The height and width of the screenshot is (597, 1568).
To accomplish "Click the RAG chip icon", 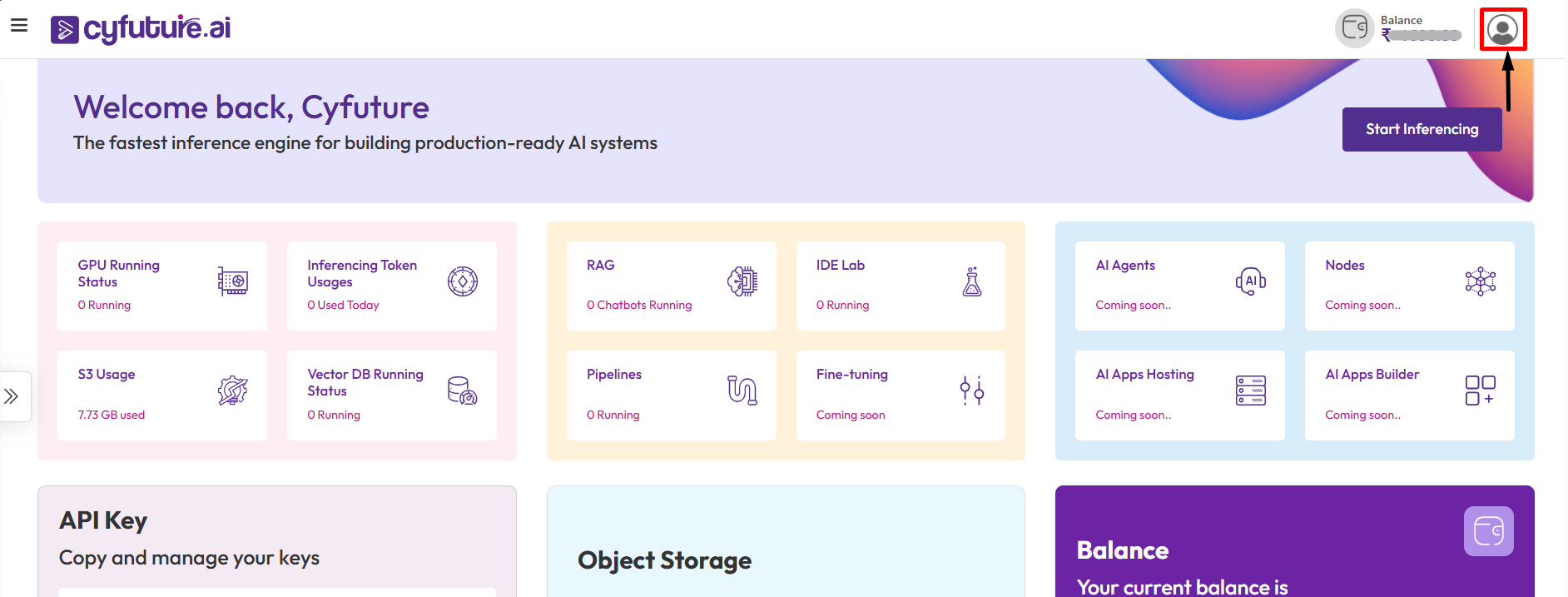I will coord(742,281).
